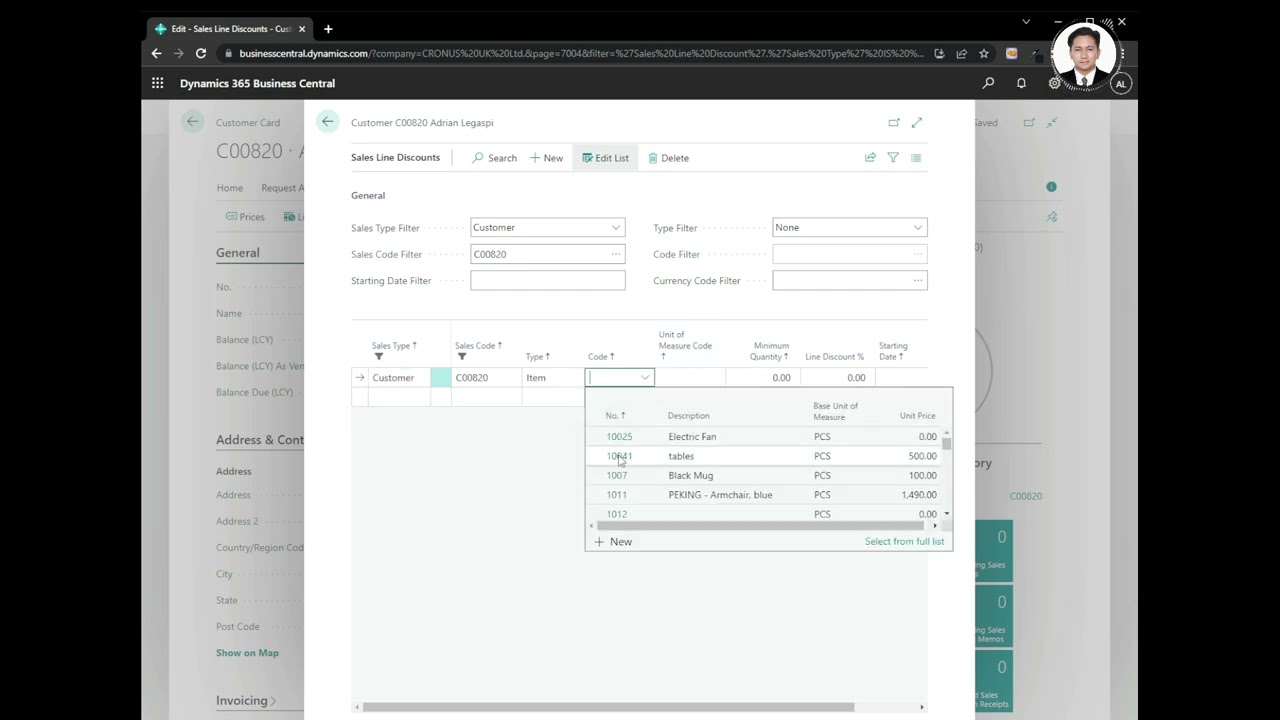
Task: Close the Sales Line Discounts browser tab
Action: (301, 29)
